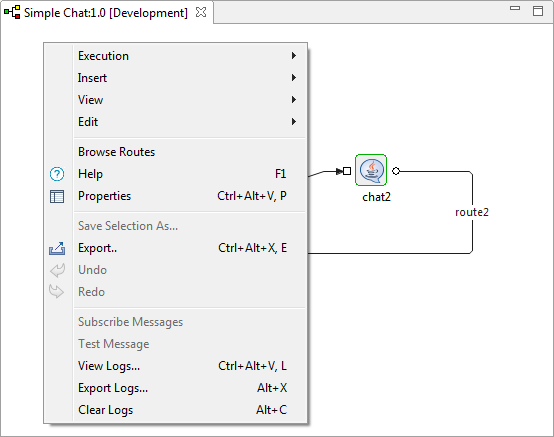The width and height of the screenshot is (554, 437).
Task: Switch to Simple Chat:1.0 [Development] tab
Action: 106,13
